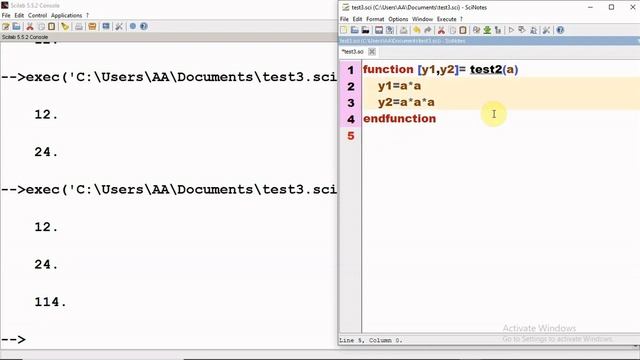Open Execute menu in SciNotes
Viewport: 640px width, 360px height.
pos(447,19)
